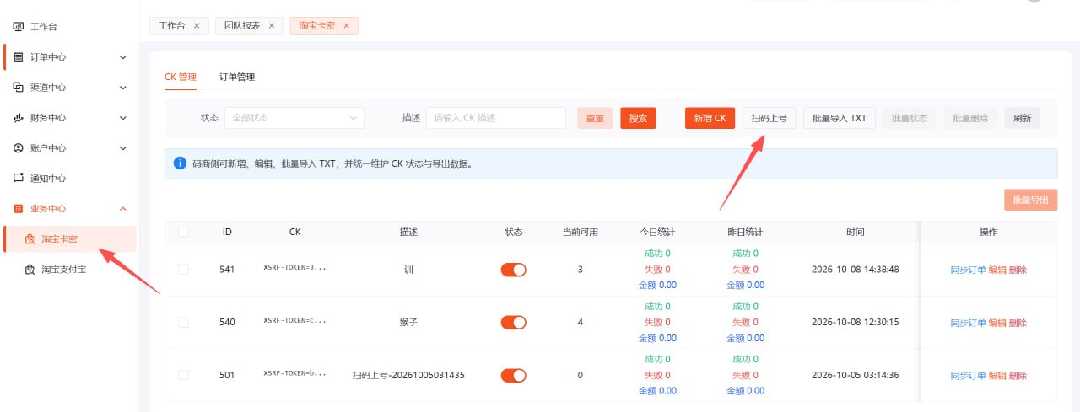1080x412 pixels.
Task: Open the 状态 filter dropdown
Action: point(295,118)
